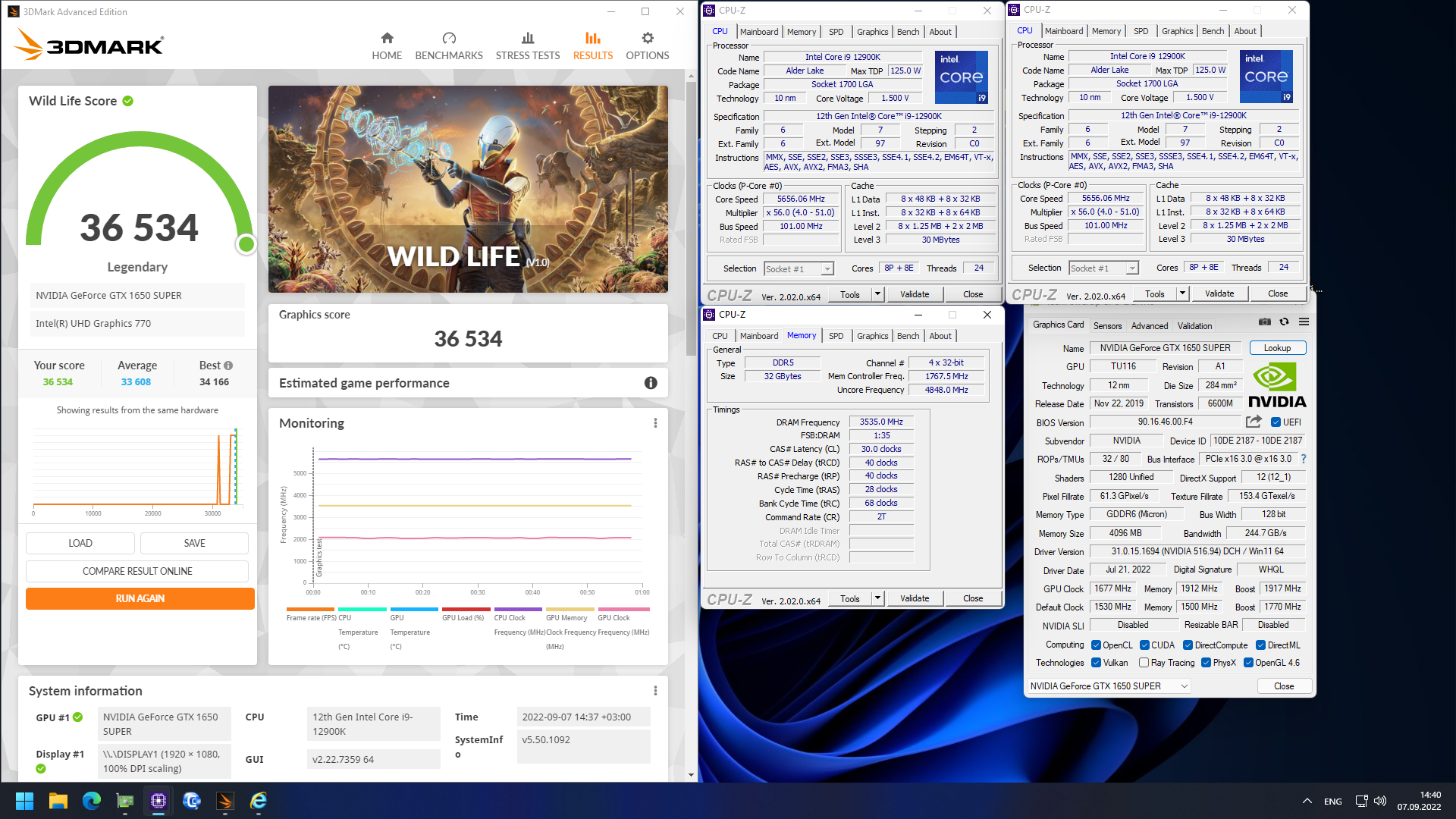The height and width of the screenshot is (819, 1456).
Task: Click info icon next to Estimated game performance
Action: [651, 383]
